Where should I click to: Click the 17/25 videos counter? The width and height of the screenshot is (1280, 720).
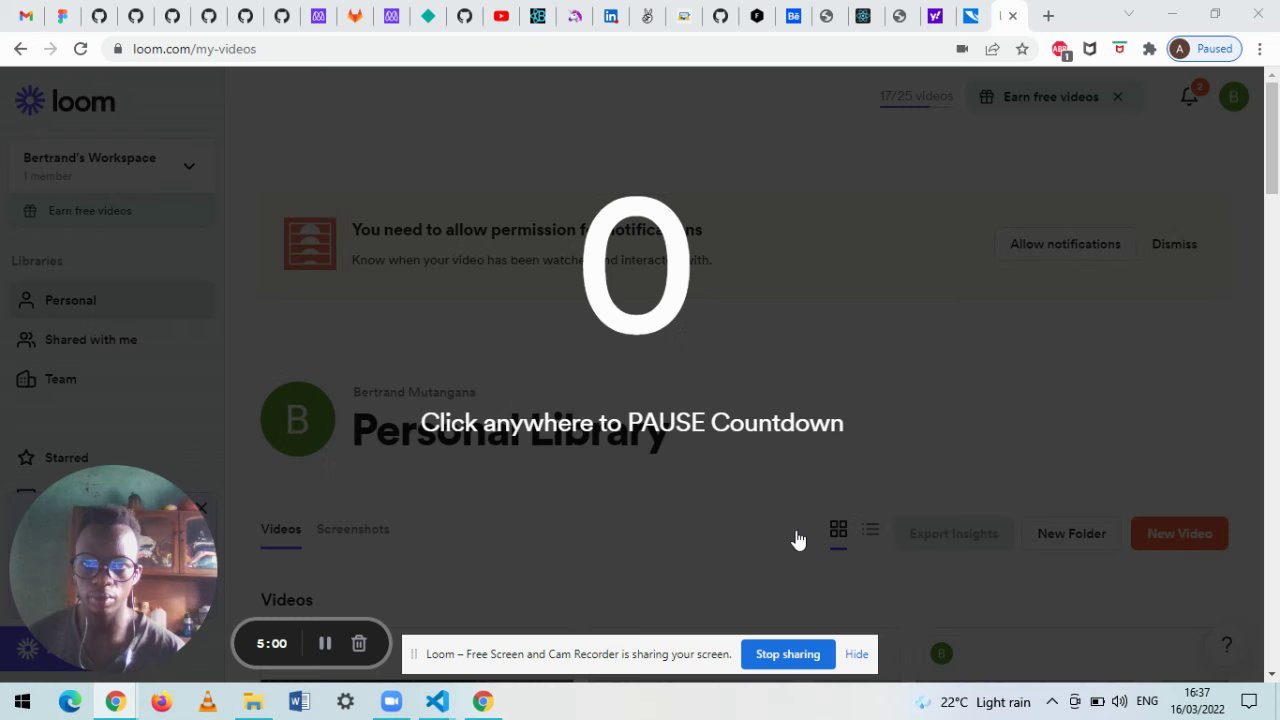916,97
